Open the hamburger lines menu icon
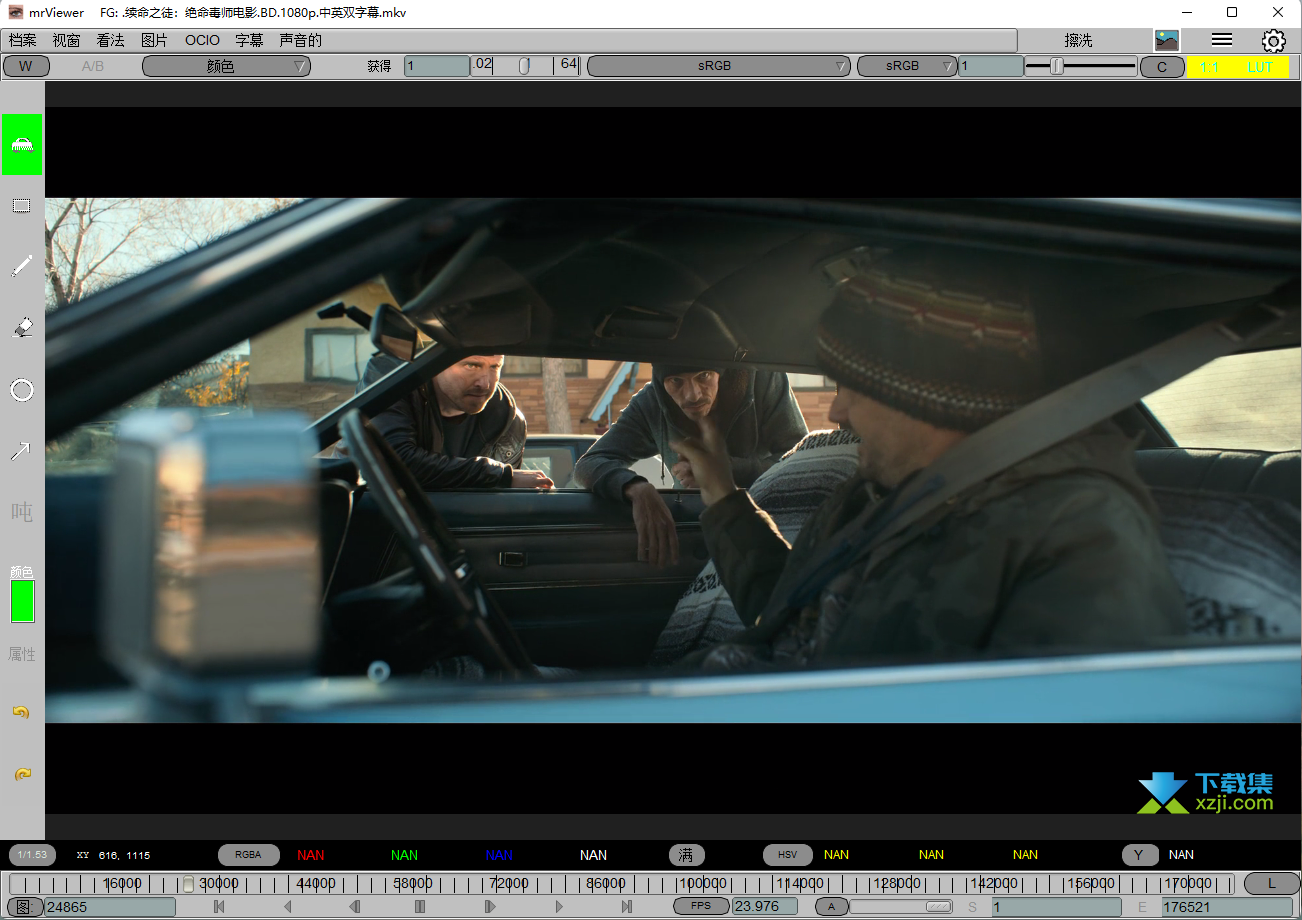The height and width of the screenshot is (920, 1302). 1221,40
